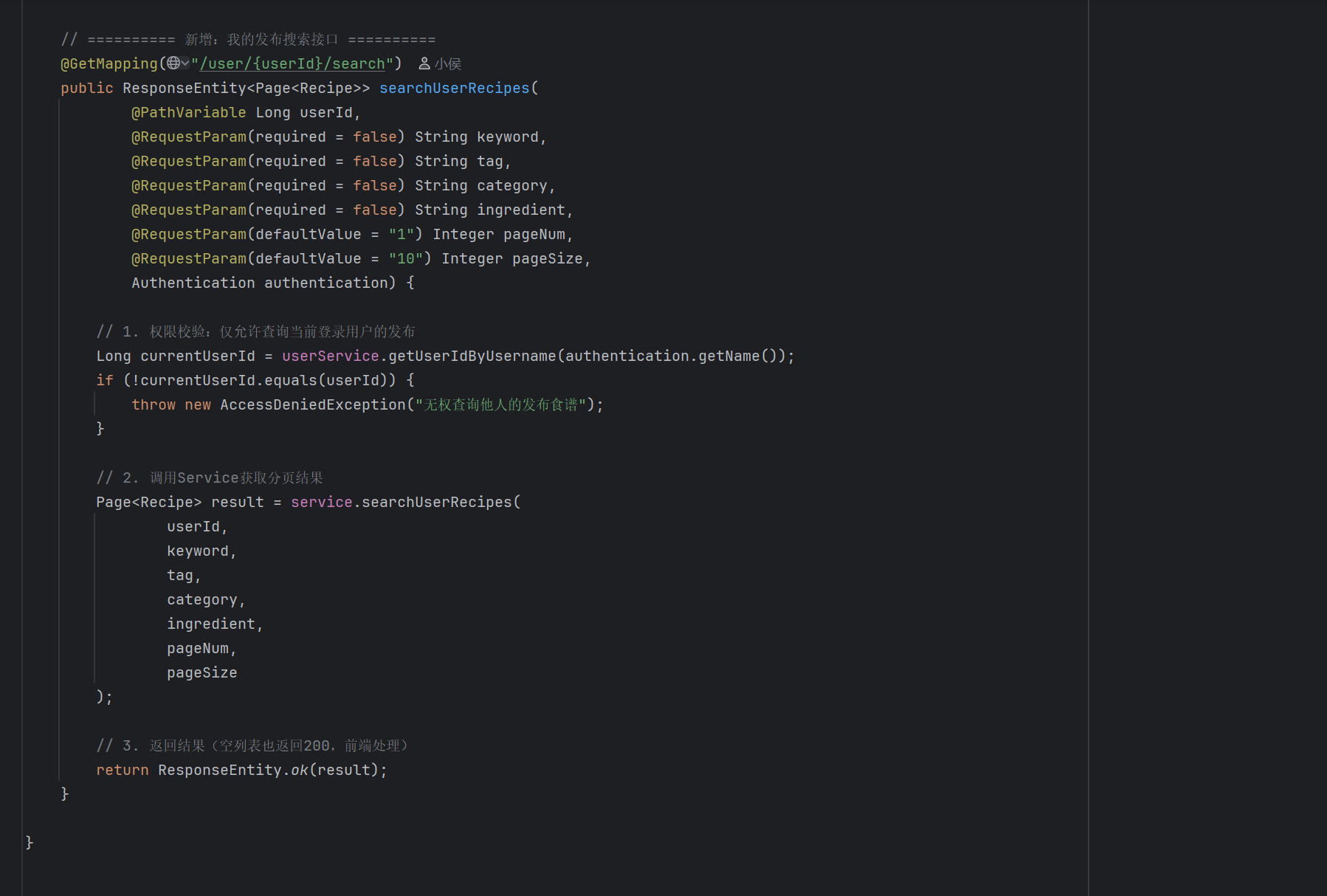Click the userService field reference

point(331,356)
